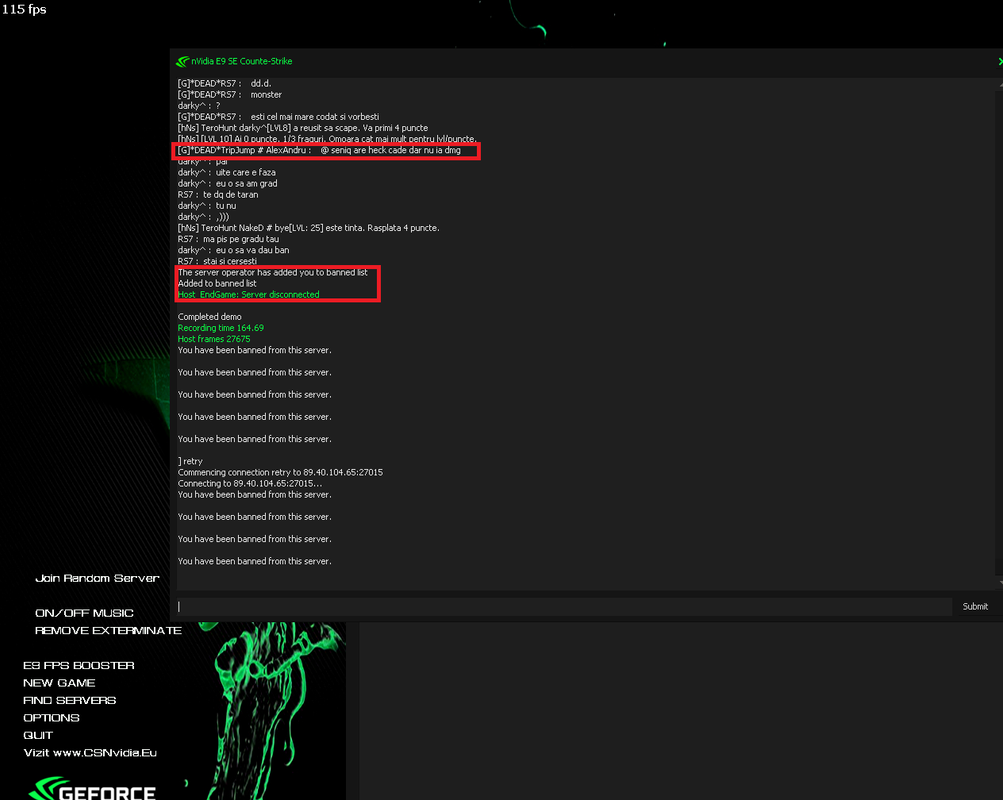Select 'esti cel mai mare codat' line
The height and width of the screenshot is (800, 1003).
pos(278,117)
